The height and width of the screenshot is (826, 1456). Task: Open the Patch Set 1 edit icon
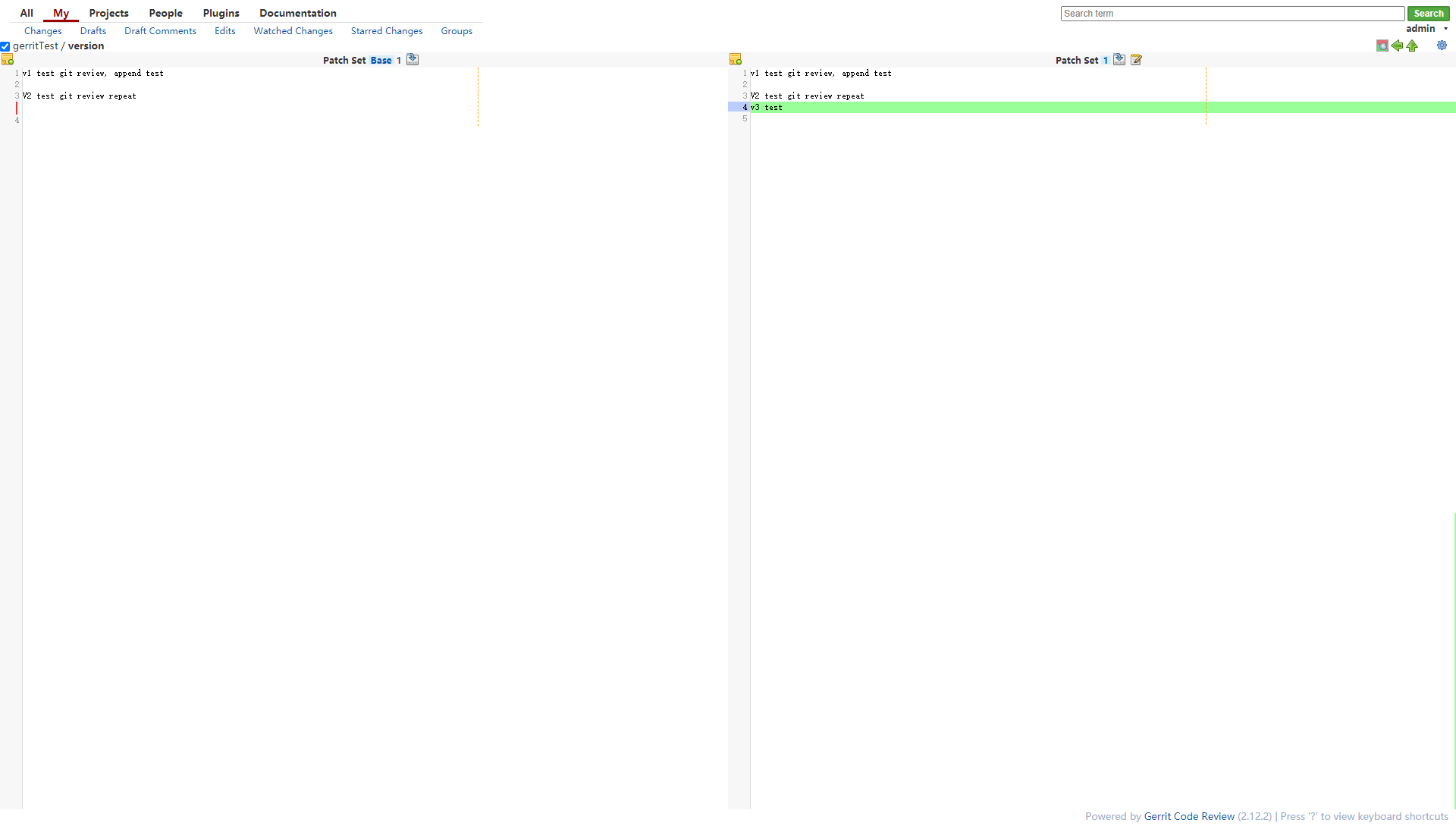(x=1136, y=60)
